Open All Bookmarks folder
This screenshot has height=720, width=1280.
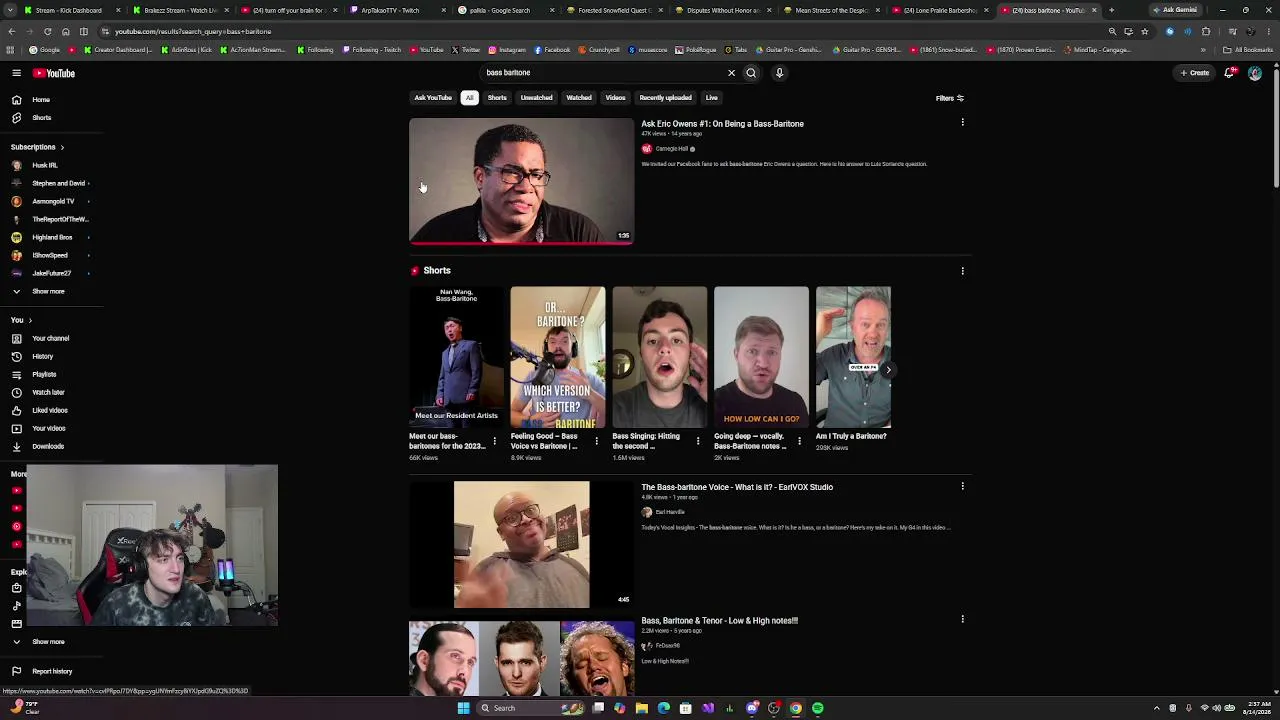[x=1248, y=50]
